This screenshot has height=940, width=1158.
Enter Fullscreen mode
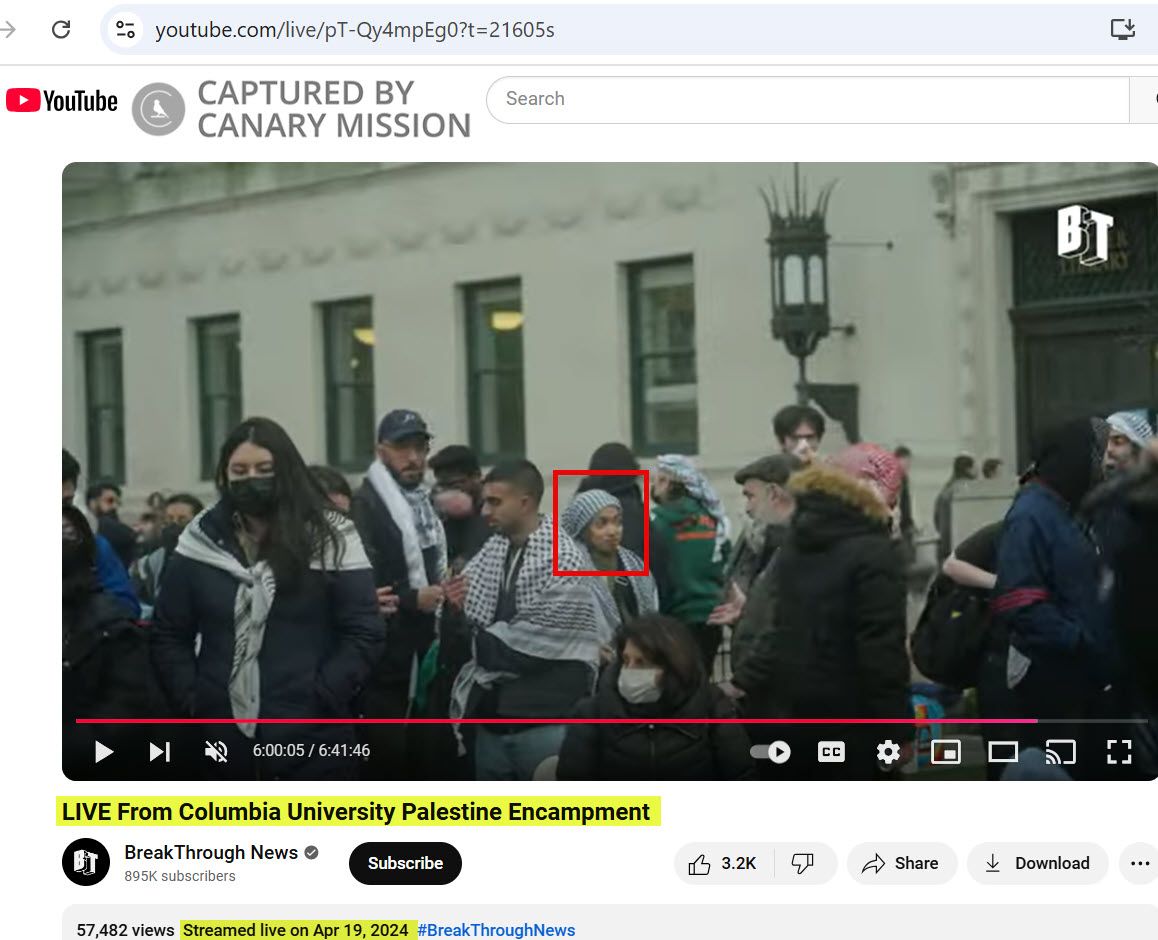1119,751
